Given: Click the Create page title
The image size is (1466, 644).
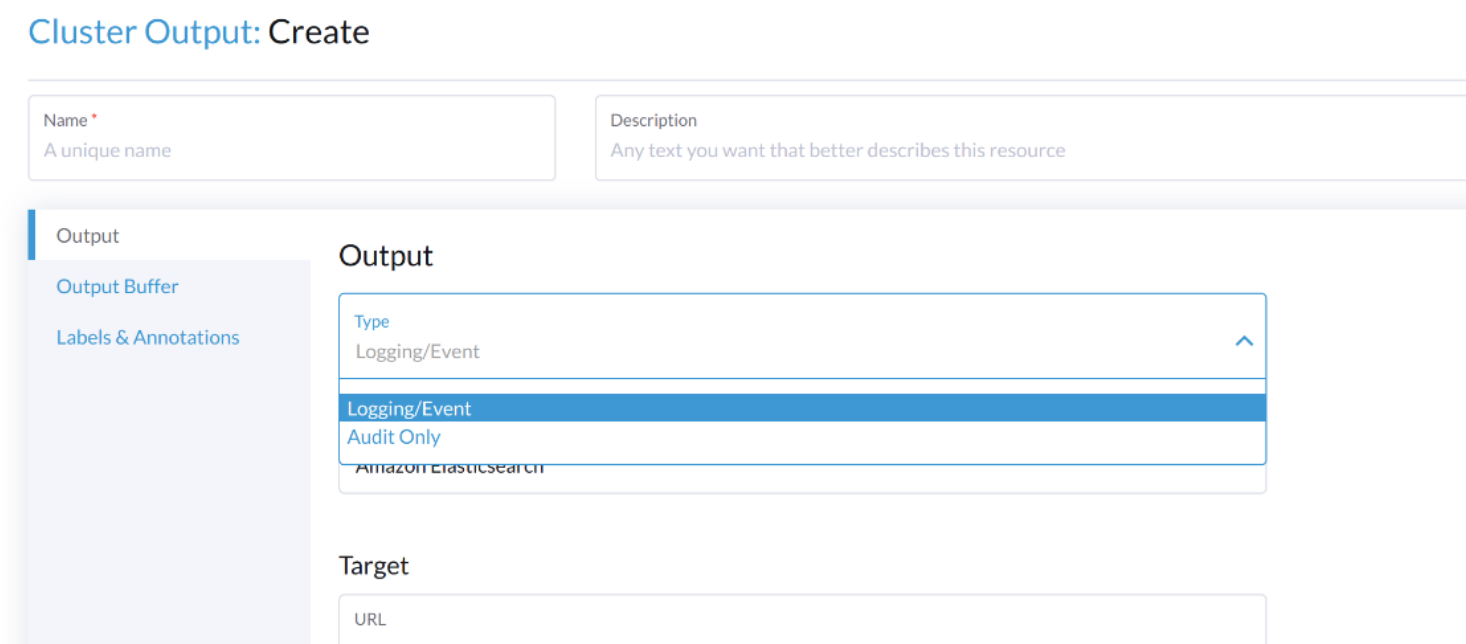Looking at the screenshot, I should coord(320,31).
